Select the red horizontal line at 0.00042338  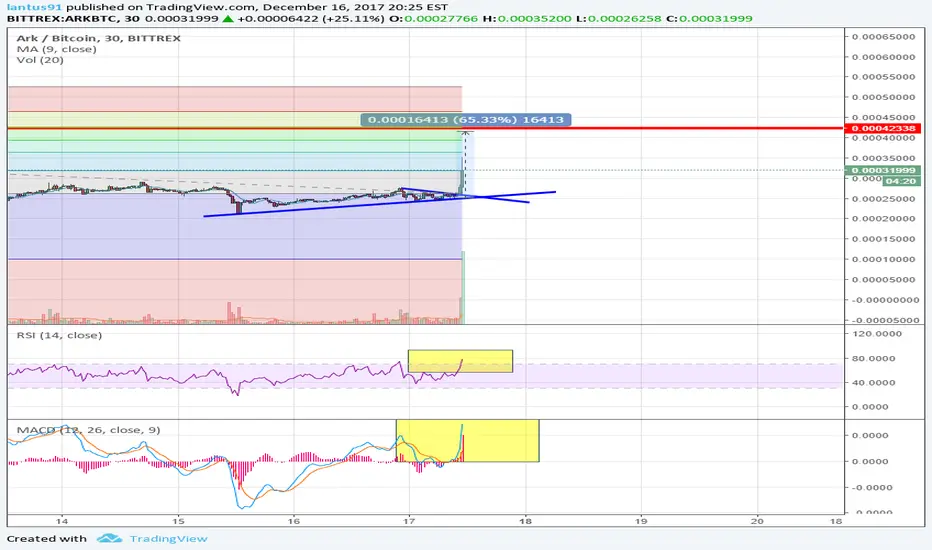point(426,128)
